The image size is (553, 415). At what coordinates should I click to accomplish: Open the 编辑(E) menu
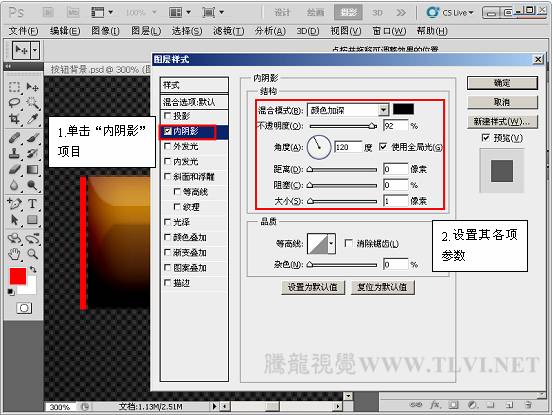tap(65, 31)
